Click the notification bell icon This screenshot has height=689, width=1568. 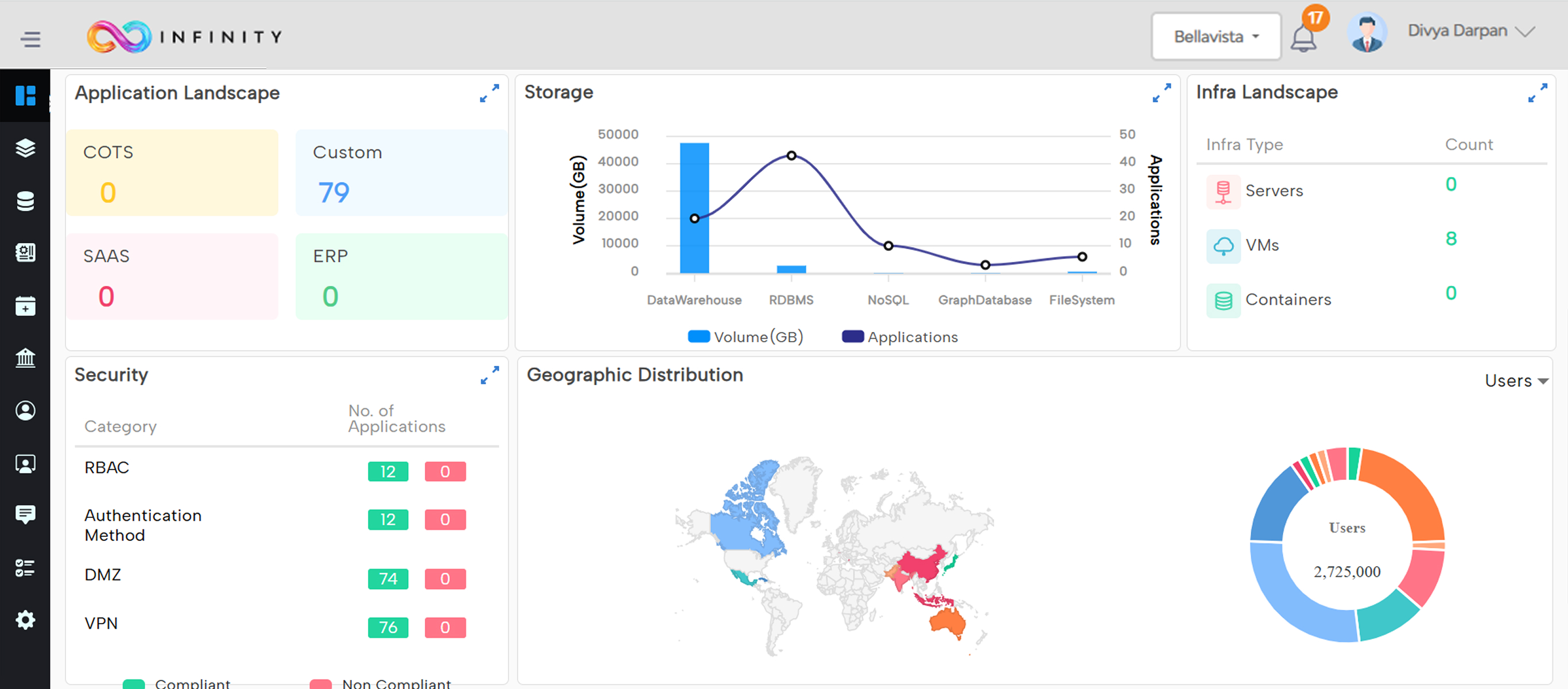click(1303, 39)
